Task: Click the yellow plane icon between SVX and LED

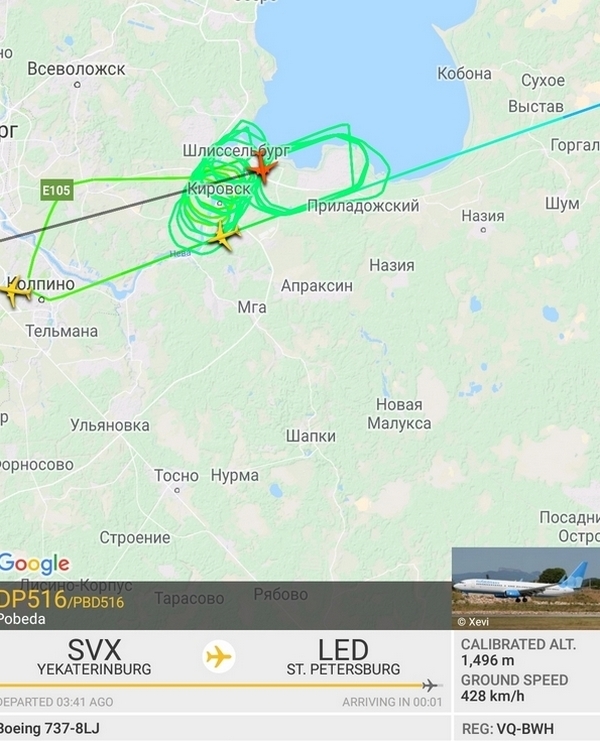Action: [x=219, y=656]
